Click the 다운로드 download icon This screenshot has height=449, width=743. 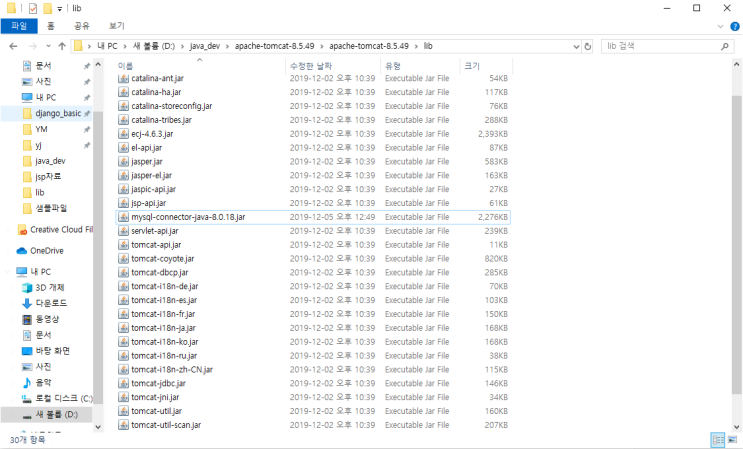(x=27, y=303)
